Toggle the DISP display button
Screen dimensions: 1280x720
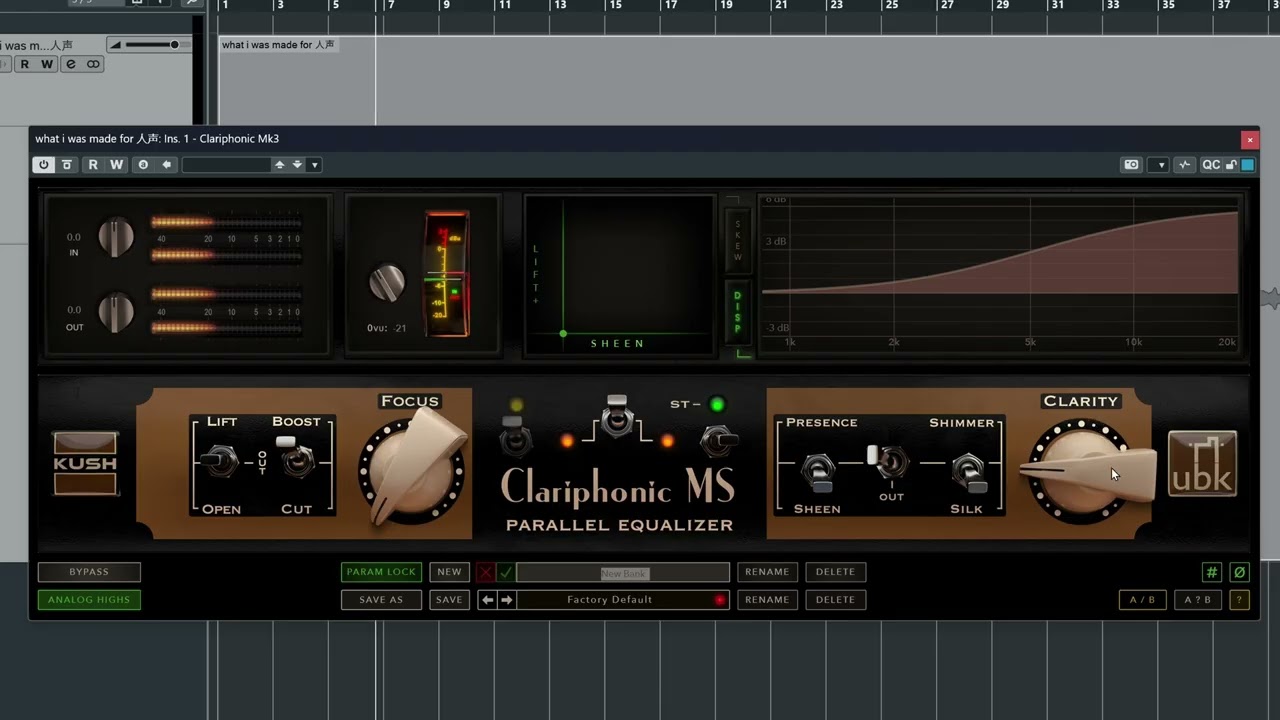click(738, 312)
